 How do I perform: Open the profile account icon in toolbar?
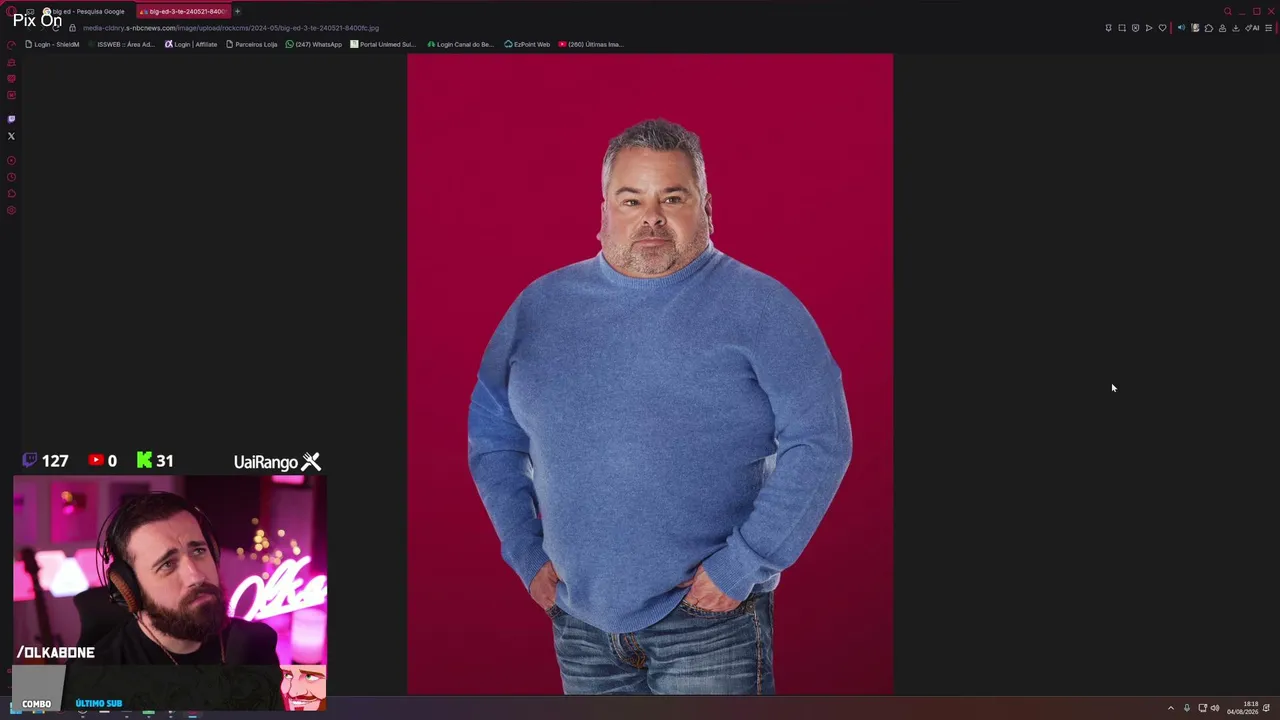pyautogui.click(x=1222, y=28)
